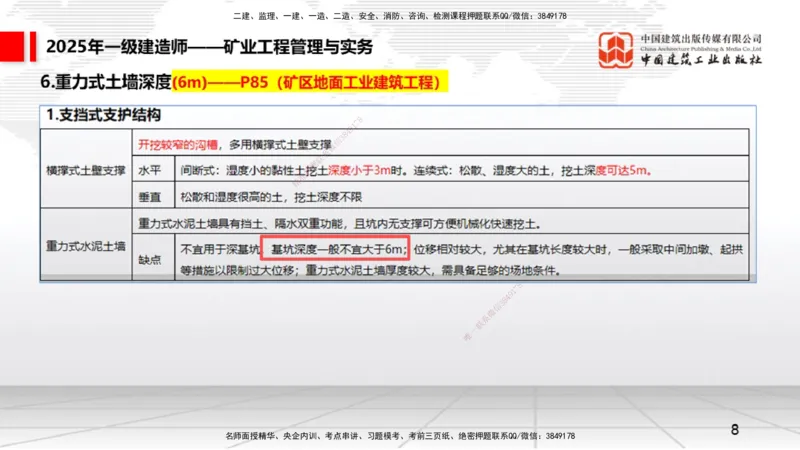Click the red text '深度小于3m'

359,170
